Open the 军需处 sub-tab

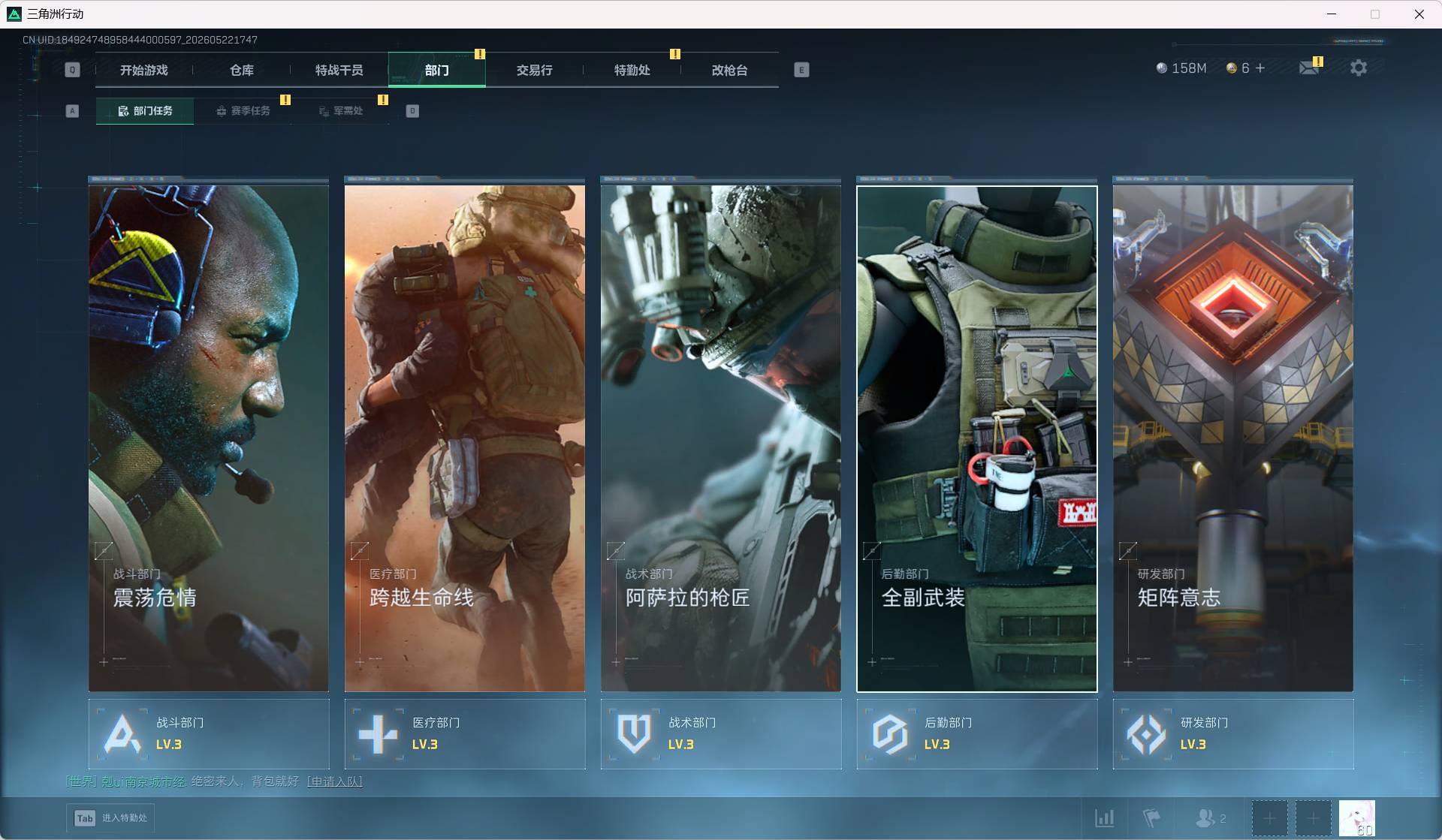pyautogui.click(x=341, y=111)
